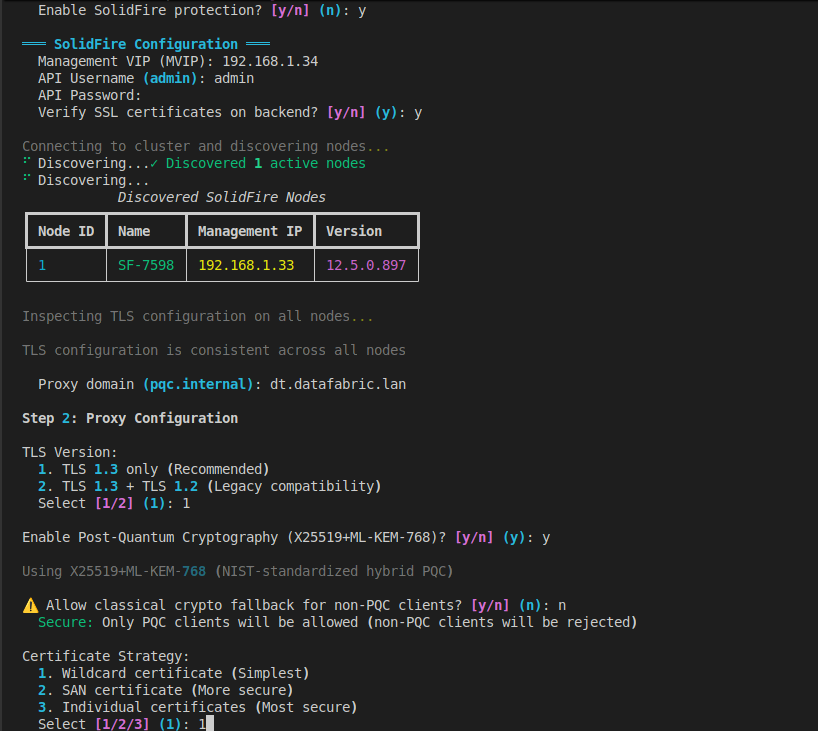Click the Management IP column header

coord(250,231)
